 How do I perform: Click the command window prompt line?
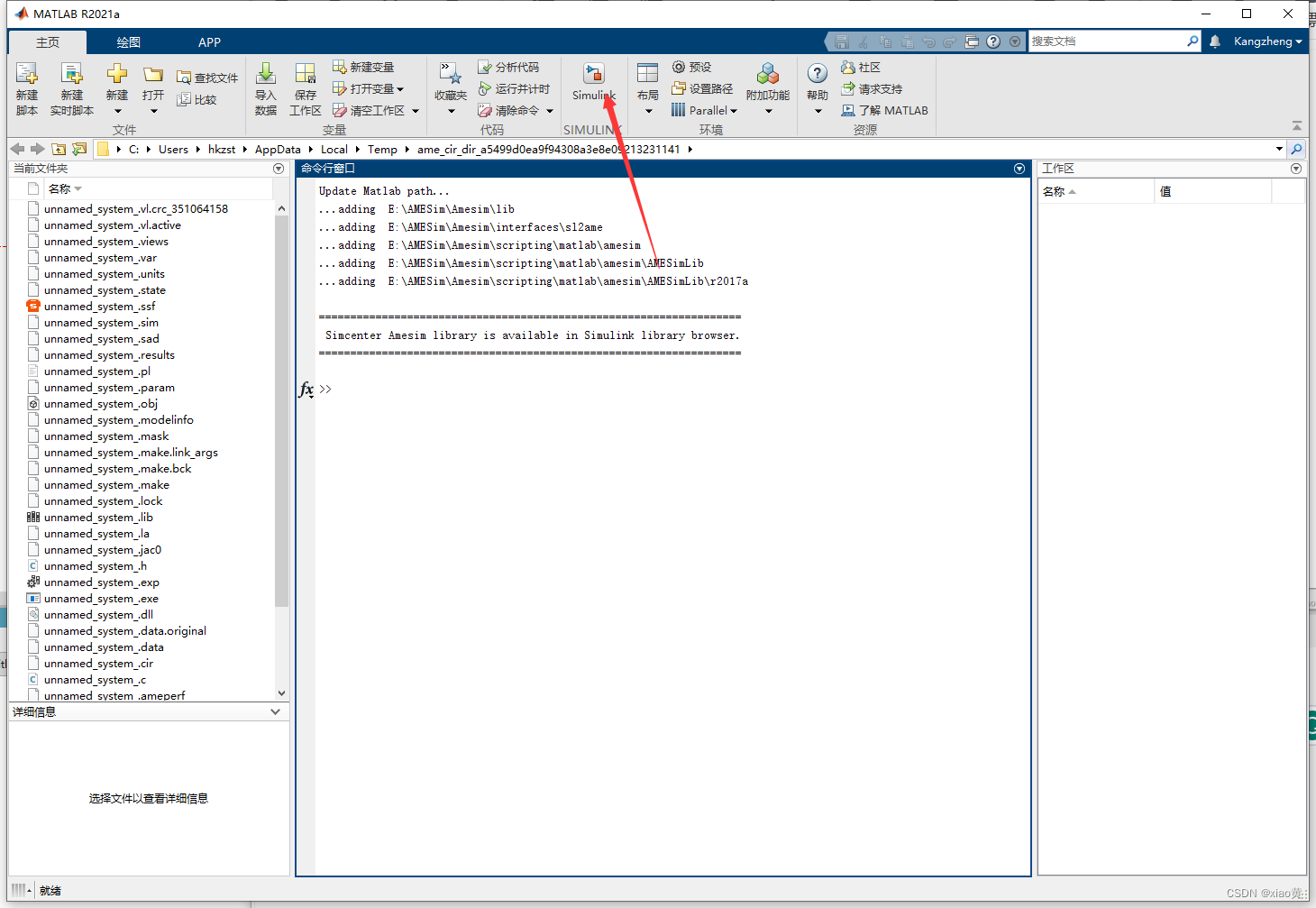[672, 389]
